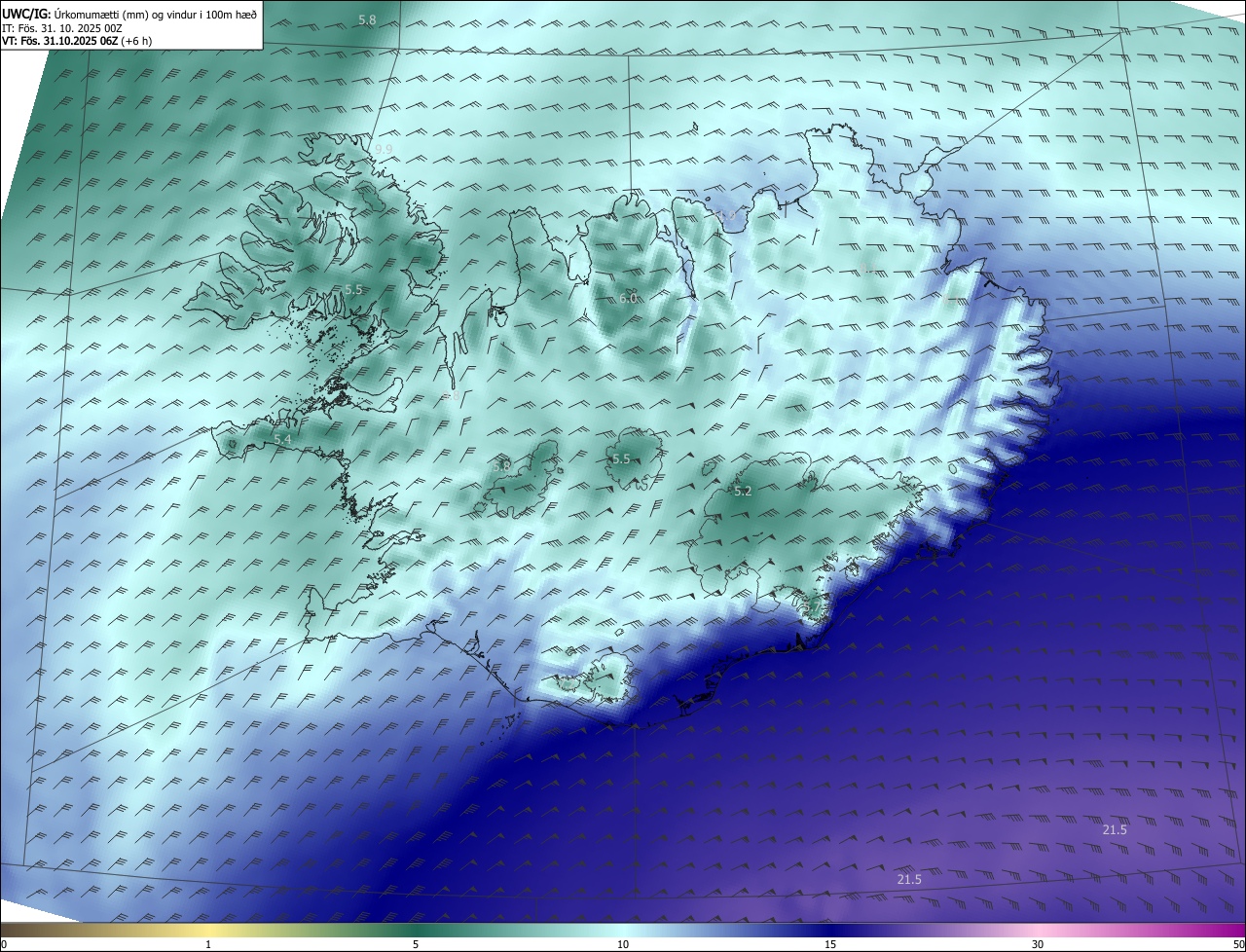
Task: Click the '(+6 h)' forecast offset
Action: pyautogui.click(x=135, y=41)
